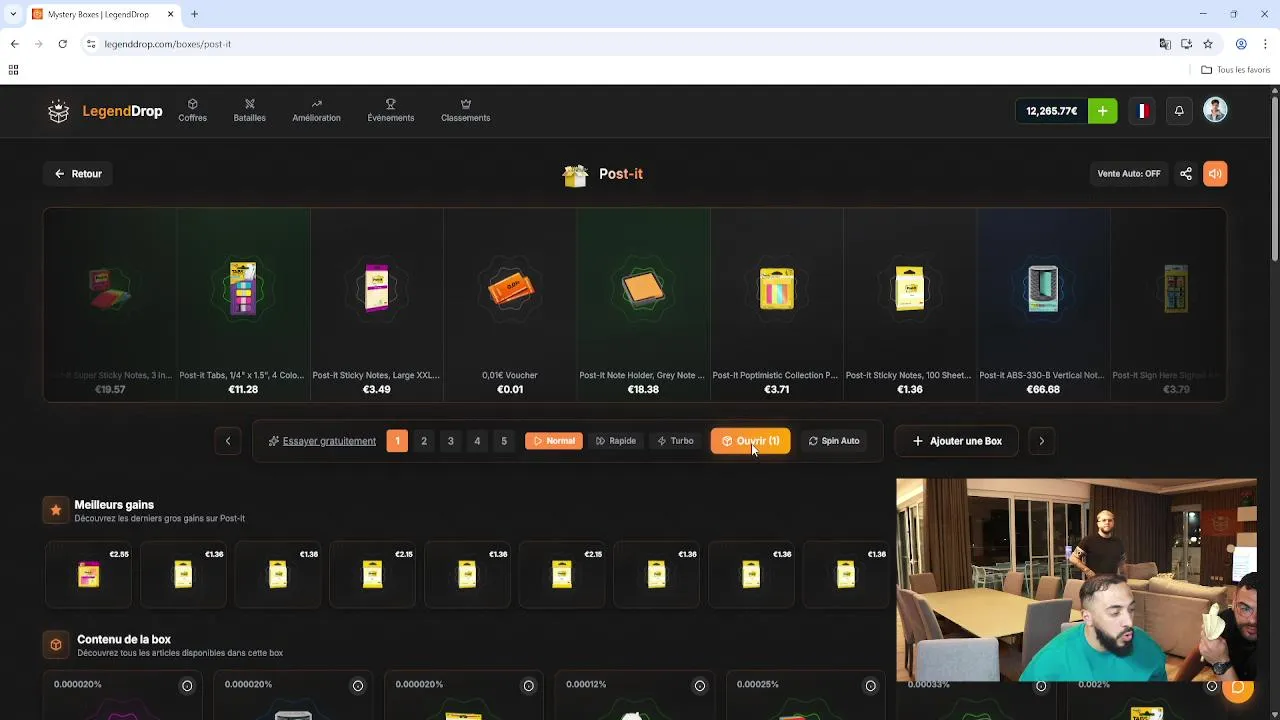
Task: Enable Spin Auto
Action: click(x=834, y=441)
